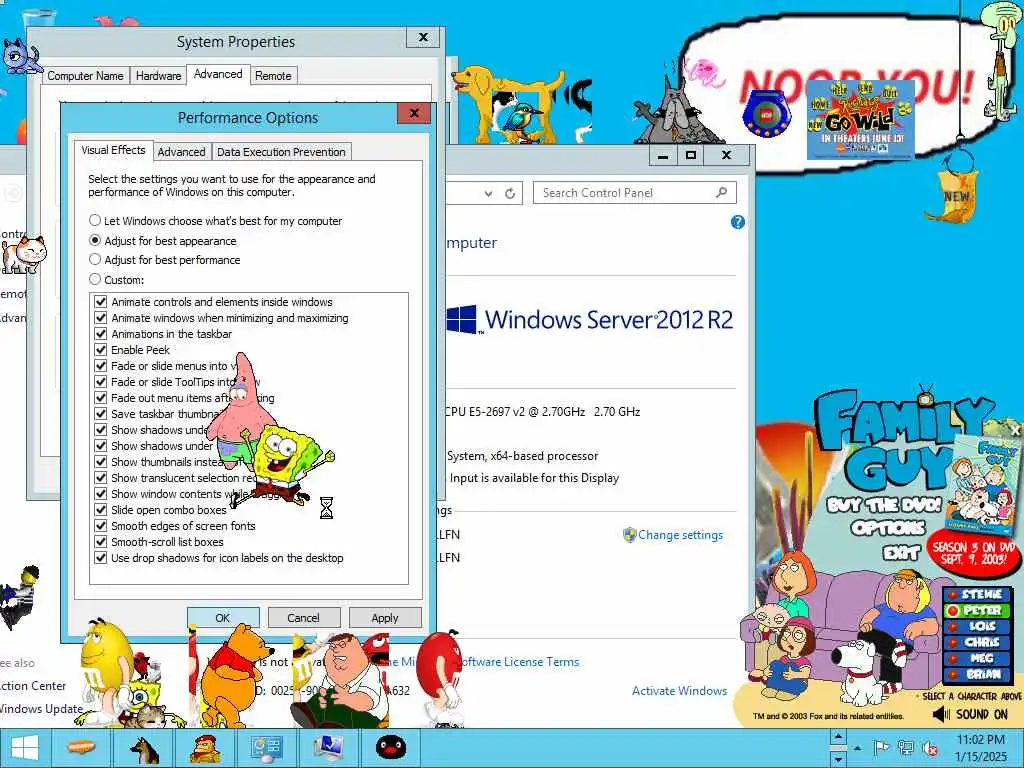Uncheck Show translucent selection rectangle
Image resolution: width=1024 pixels, height=768 pixels.
(x=101, y=478)
